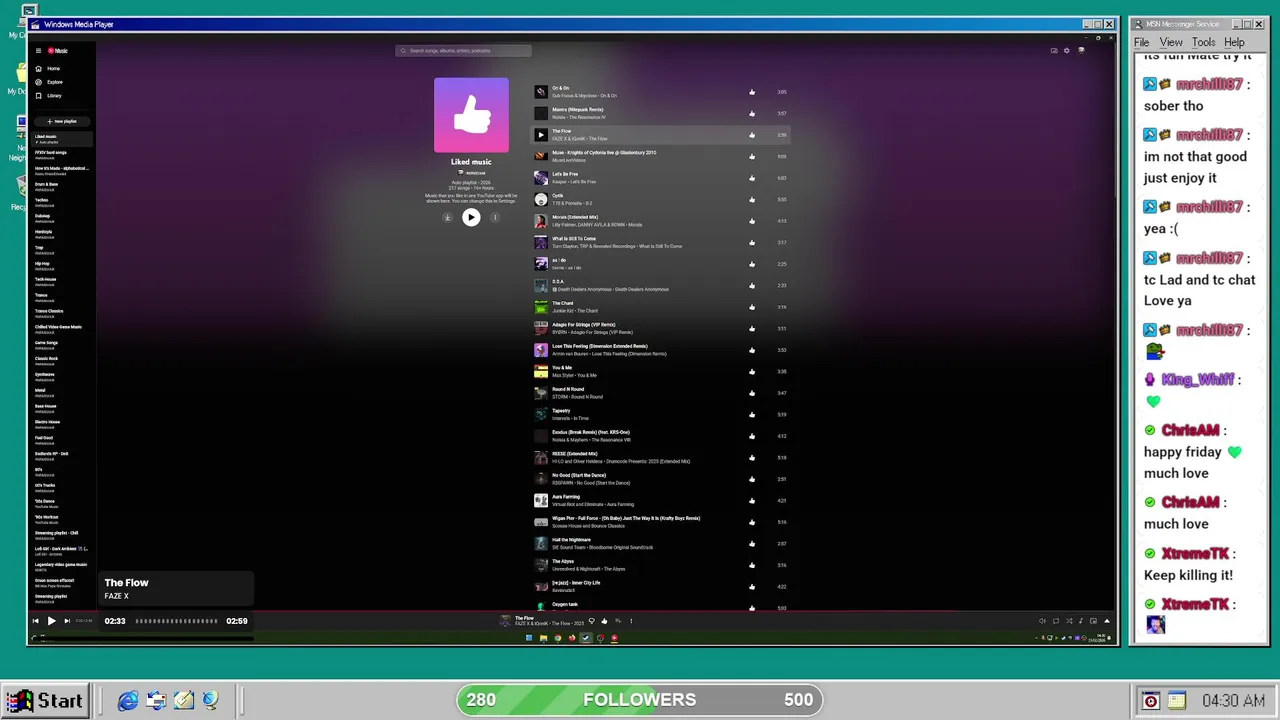Skip to the next track in the player bar
This screenshot has width=1280, height=720.
[x=67, y=621]
